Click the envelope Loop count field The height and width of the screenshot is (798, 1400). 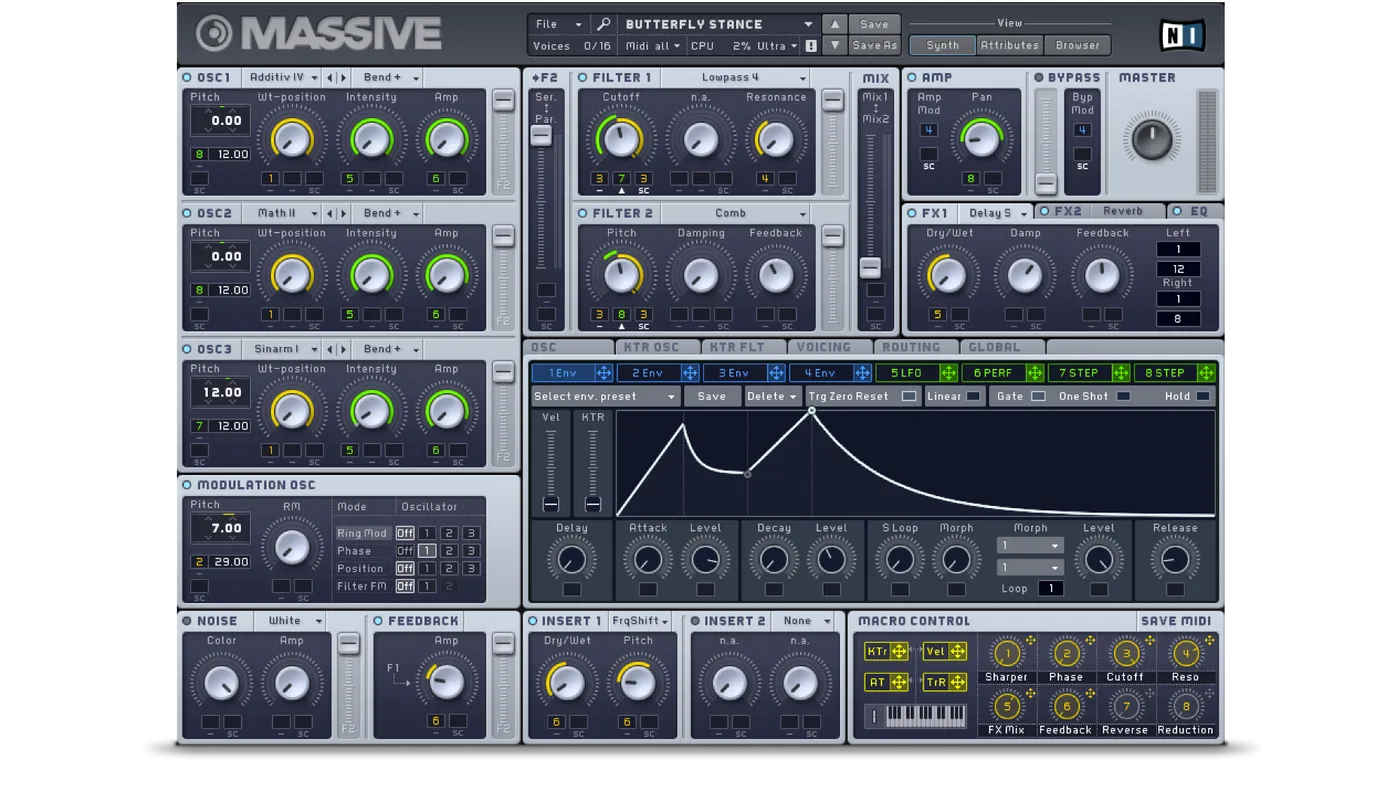1050,589
